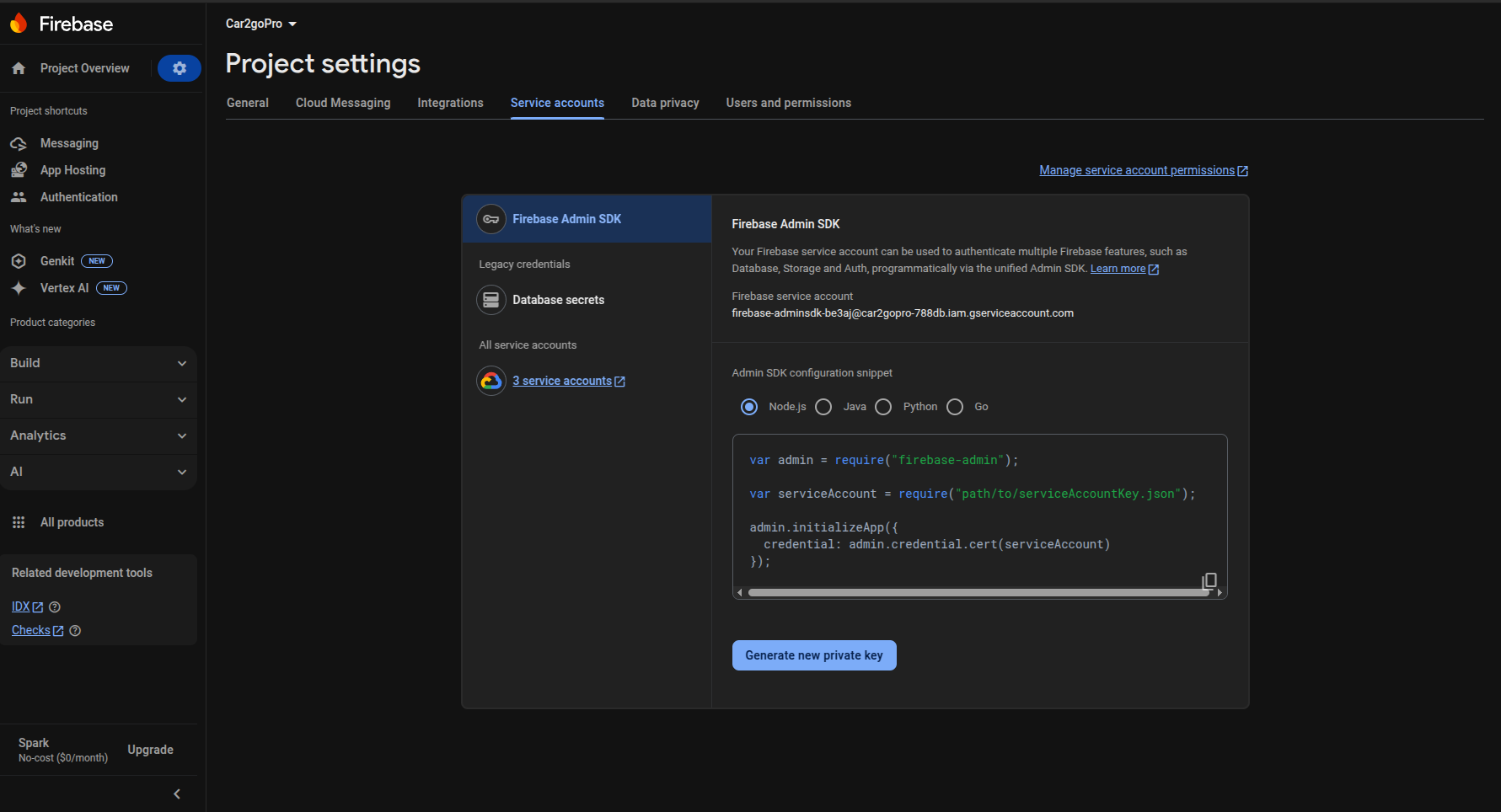Click left arrow of snippet scrollbar
Image resolution: width=1501 pixels, height=812 pixels.
click(x=740, y=593)
